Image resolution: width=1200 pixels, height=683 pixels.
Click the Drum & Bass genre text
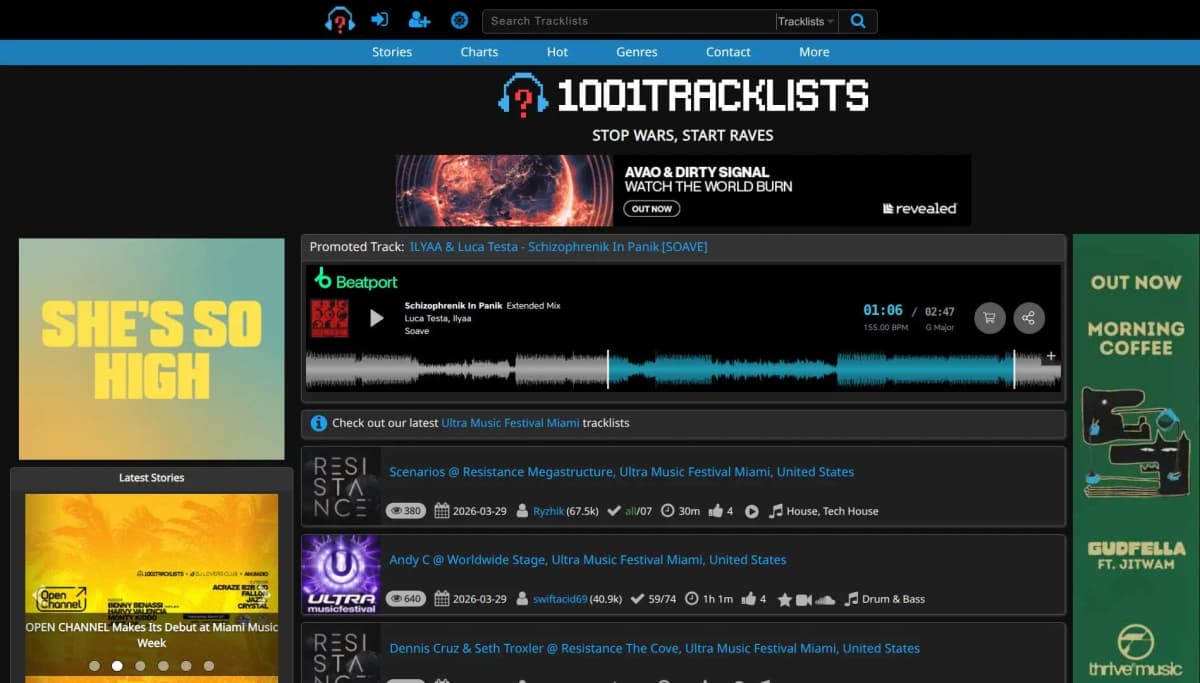pyautogui.click(x=893, y=599)
